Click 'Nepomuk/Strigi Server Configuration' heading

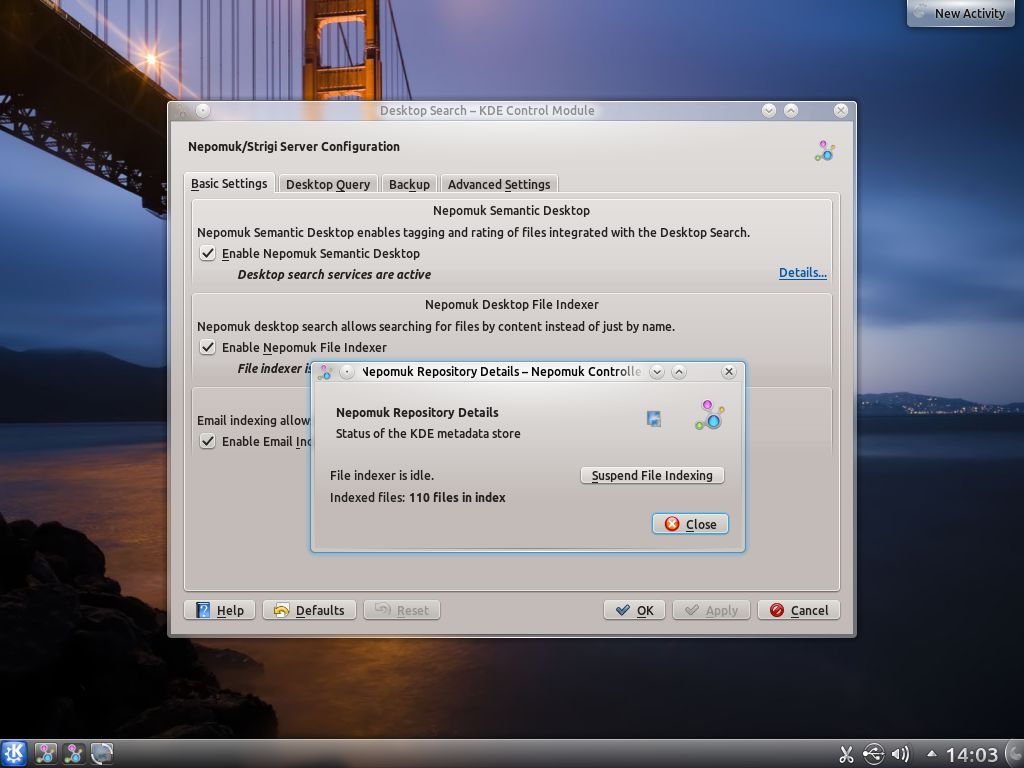pos(294,147)
